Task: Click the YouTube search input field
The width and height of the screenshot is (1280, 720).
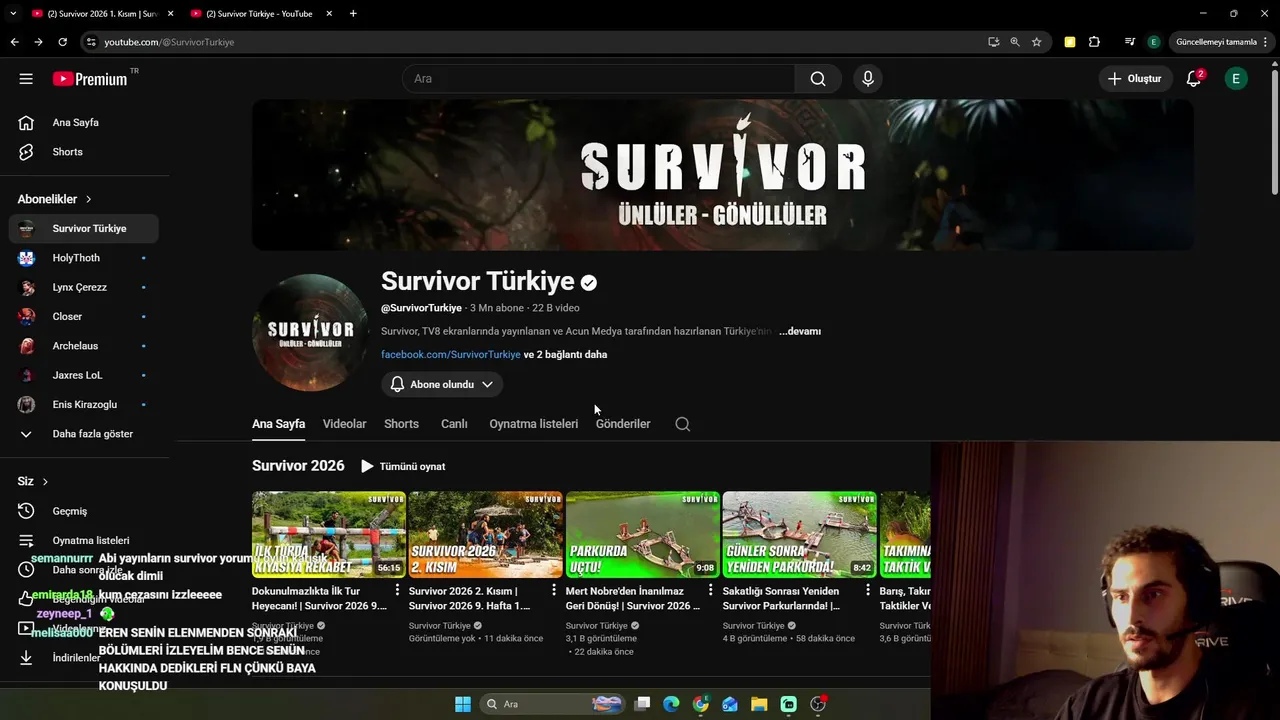Action: coord(598,79)
